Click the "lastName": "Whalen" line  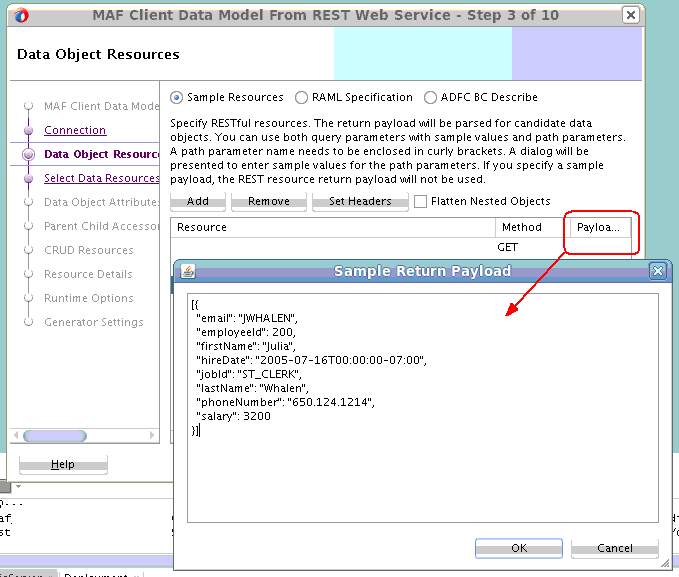coord(252,388)
